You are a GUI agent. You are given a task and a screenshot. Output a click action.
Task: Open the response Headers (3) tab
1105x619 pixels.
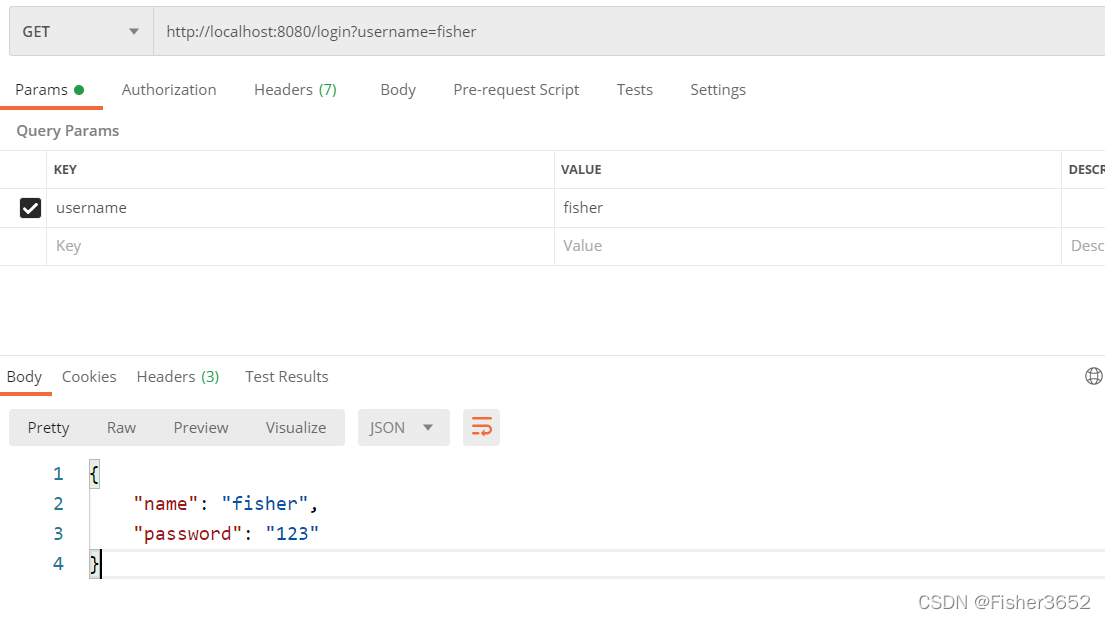click(x=178, y=377)
